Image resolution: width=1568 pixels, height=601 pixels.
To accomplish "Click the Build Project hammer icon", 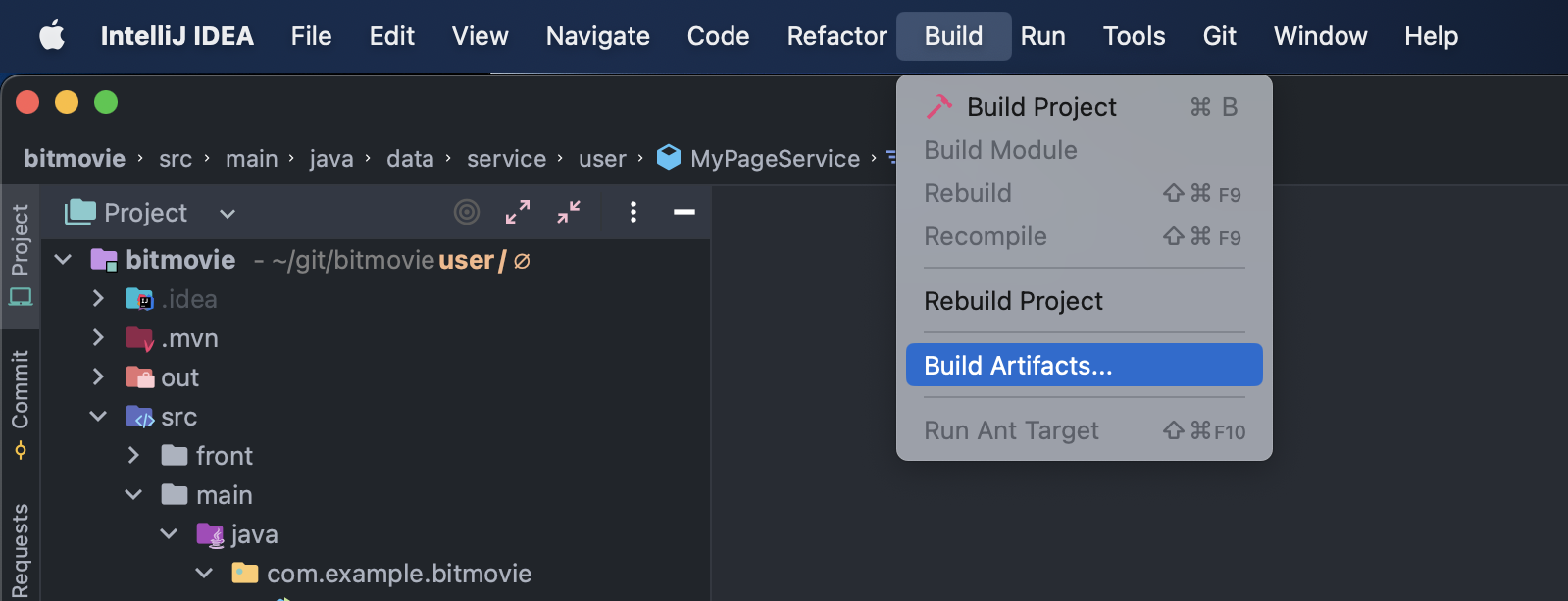I will [x=939, y=106].
